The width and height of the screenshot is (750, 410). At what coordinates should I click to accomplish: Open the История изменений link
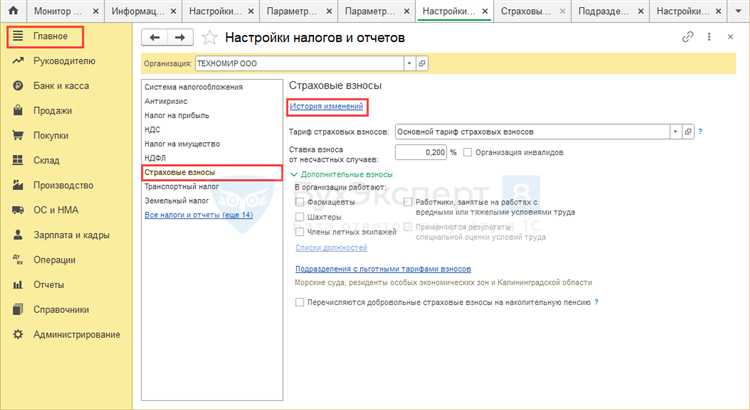click(x=327, y=106)
